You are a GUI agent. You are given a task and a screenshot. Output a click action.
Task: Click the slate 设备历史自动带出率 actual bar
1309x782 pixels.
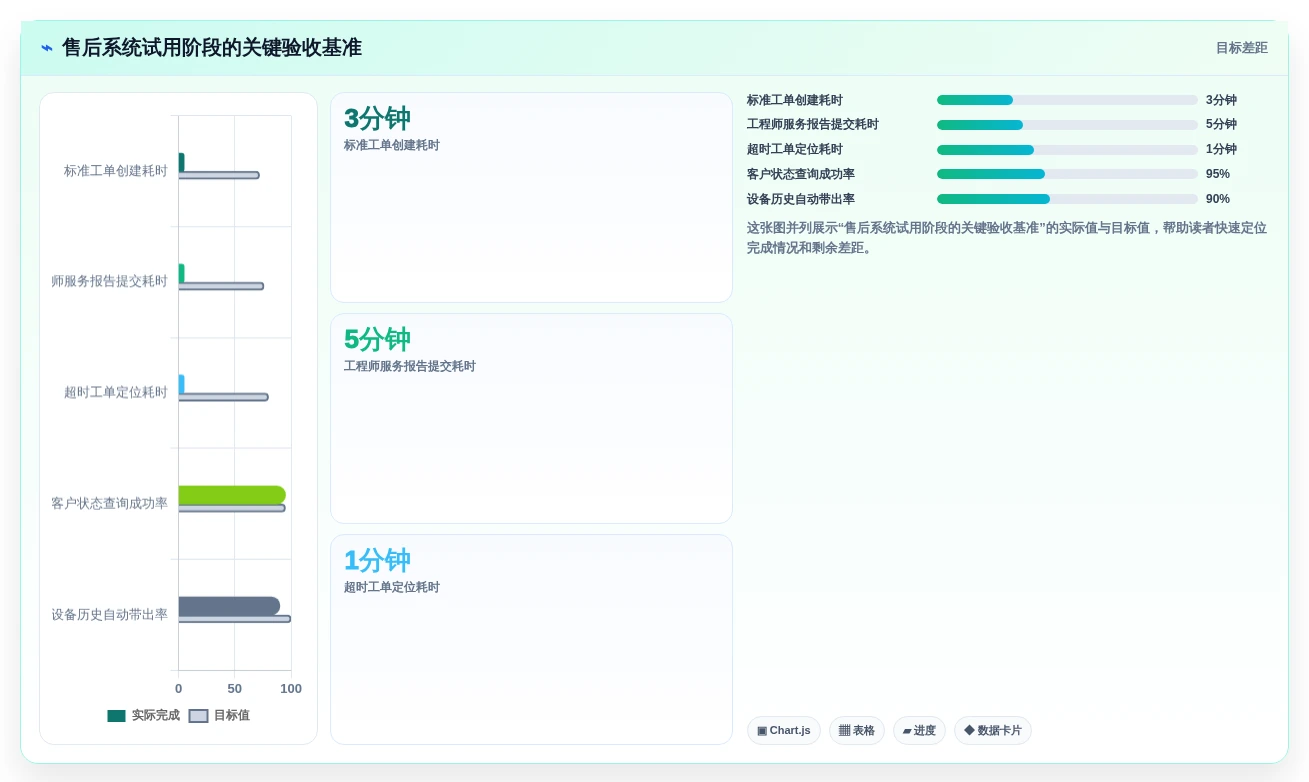pyautogui.click(x=229, y=606)
